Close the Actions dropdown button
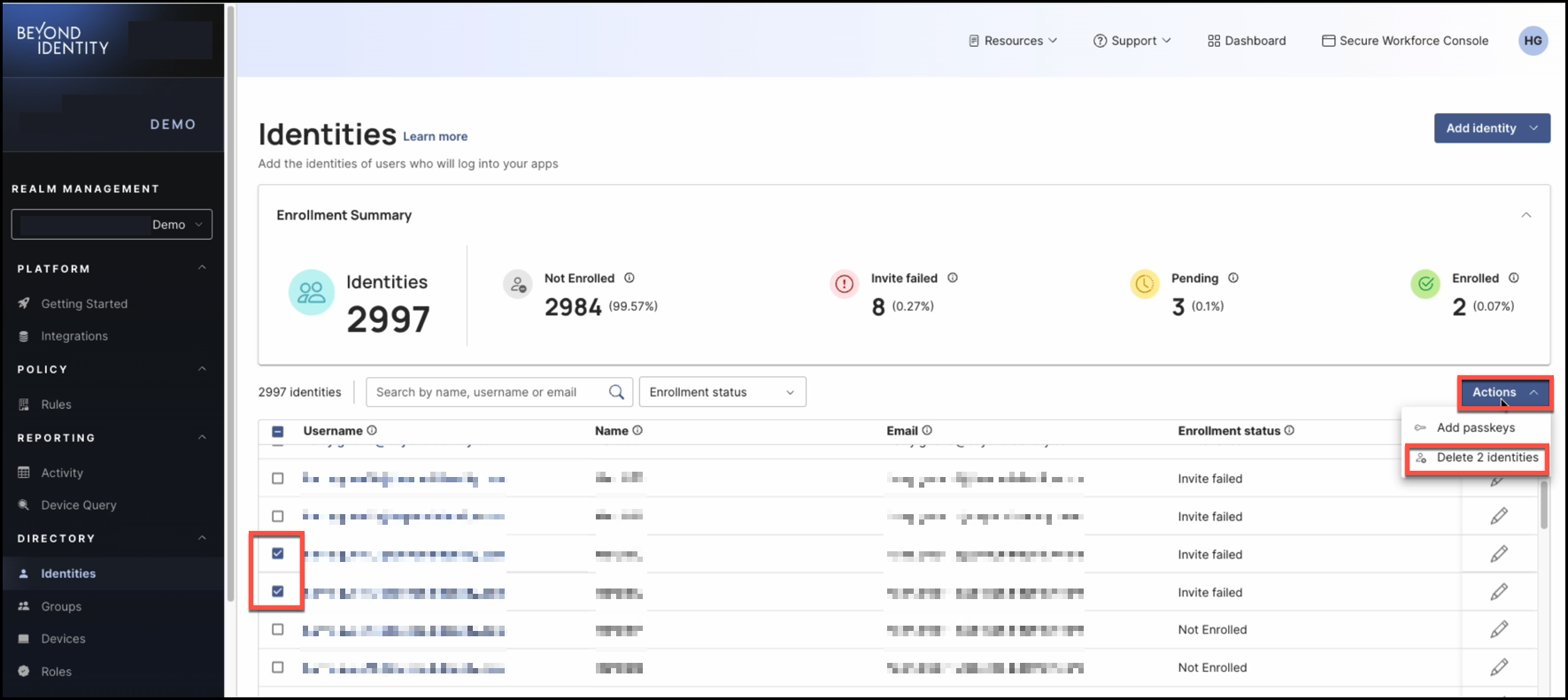 pos(1505,392)
